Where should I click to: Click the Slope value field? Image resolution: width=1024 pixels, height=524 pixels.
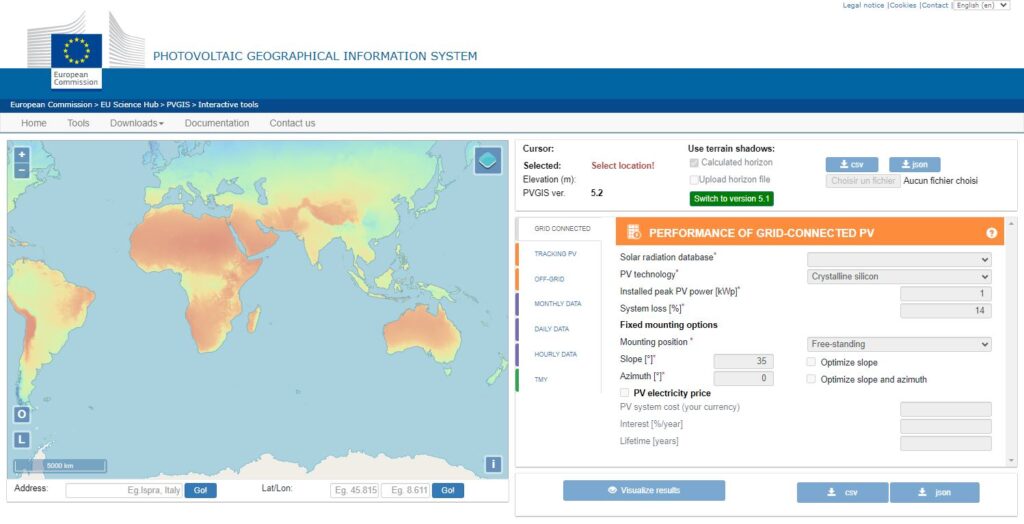click(744, 361)
